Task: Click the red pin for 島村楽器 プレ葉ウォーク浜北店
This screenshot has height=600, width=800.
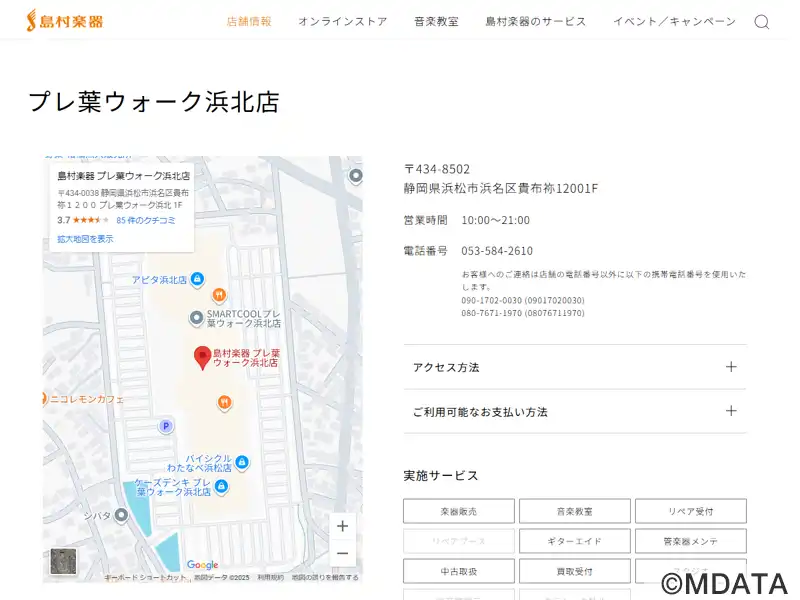Action: coord(202,357)
